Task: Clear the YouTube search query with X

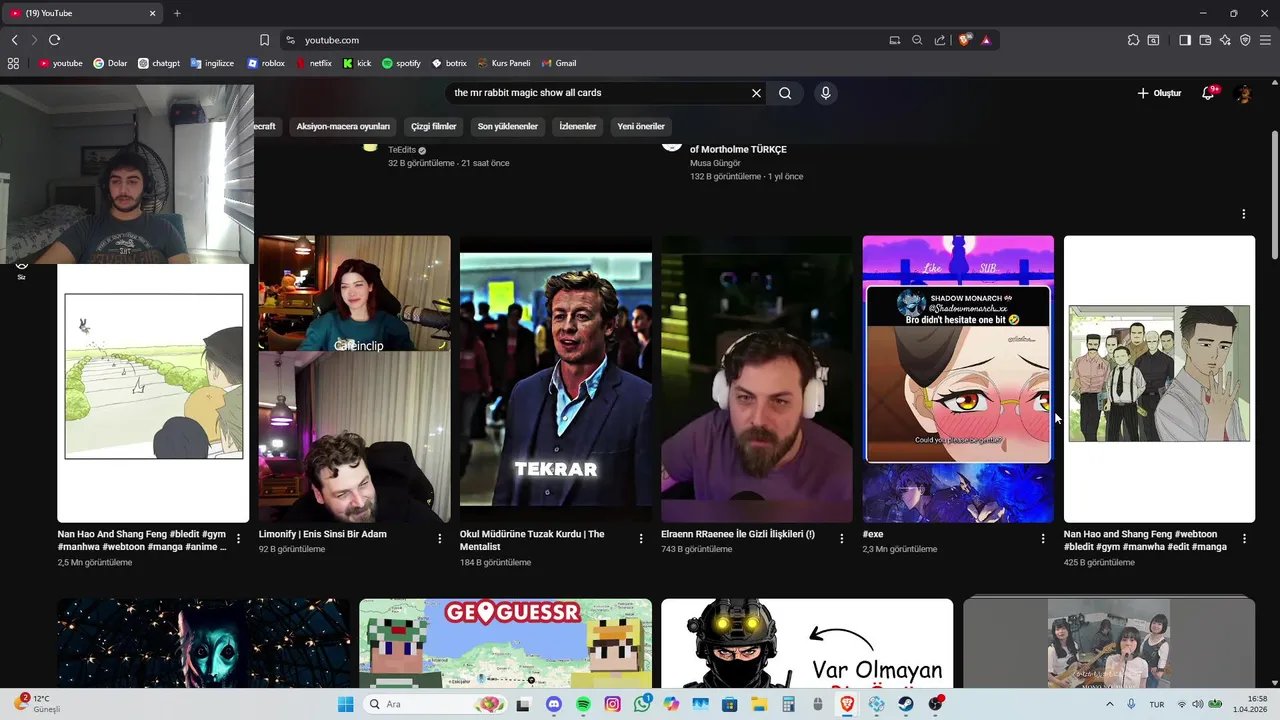Action: 756,93
